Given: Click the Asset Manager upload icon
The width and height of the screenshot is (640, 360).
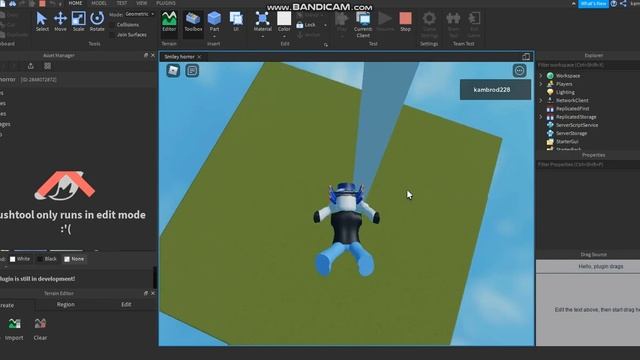Looking at the screenshot, I should 31,66.
